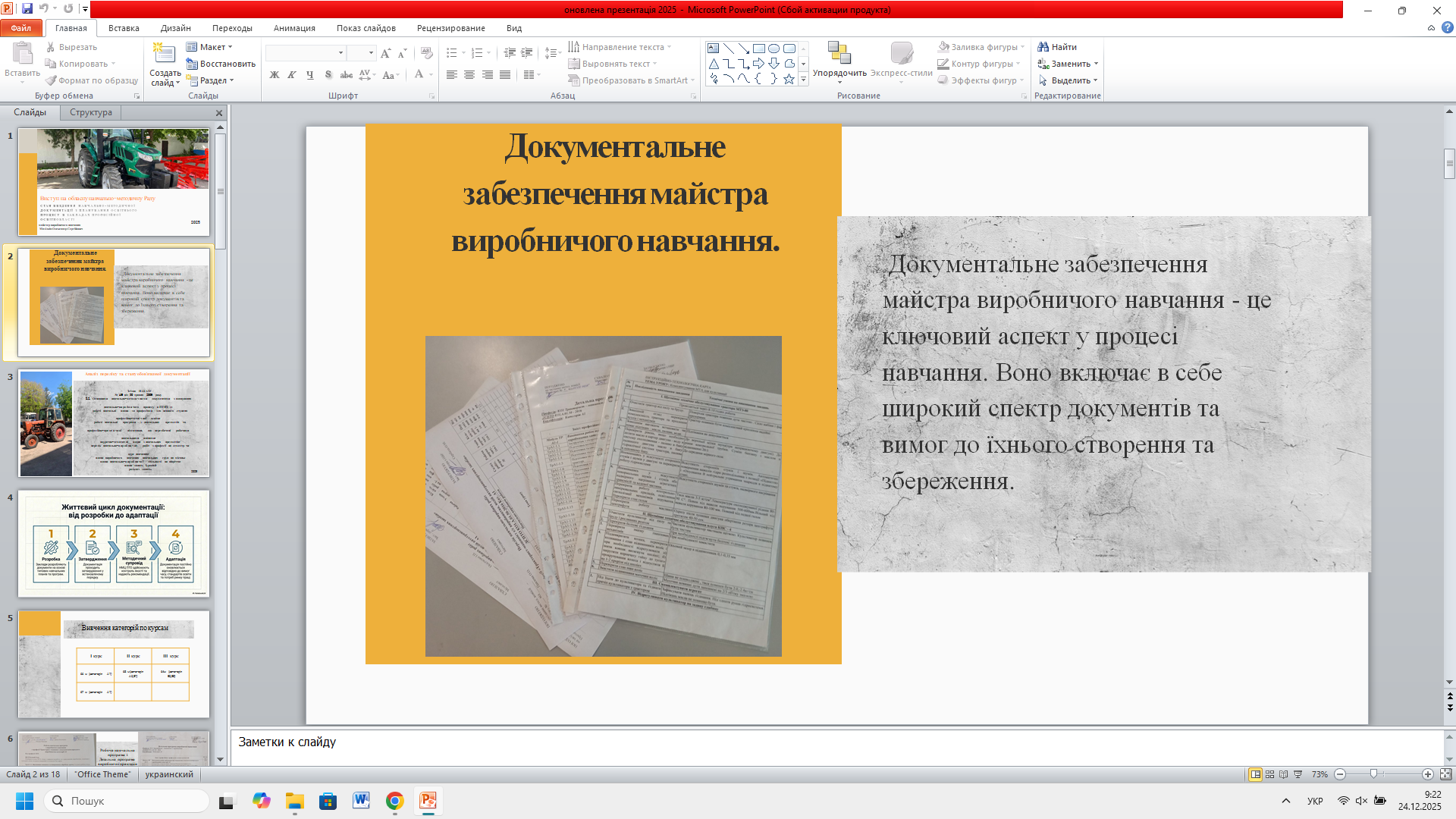Select the rectangle shape in shapes gallery
The image size is (1456, 819).
pos(758,48)
